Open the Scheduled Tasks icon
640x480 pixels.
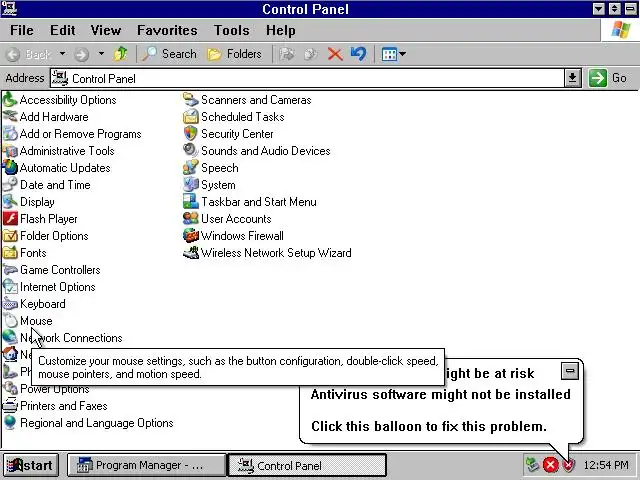(191, 117)
